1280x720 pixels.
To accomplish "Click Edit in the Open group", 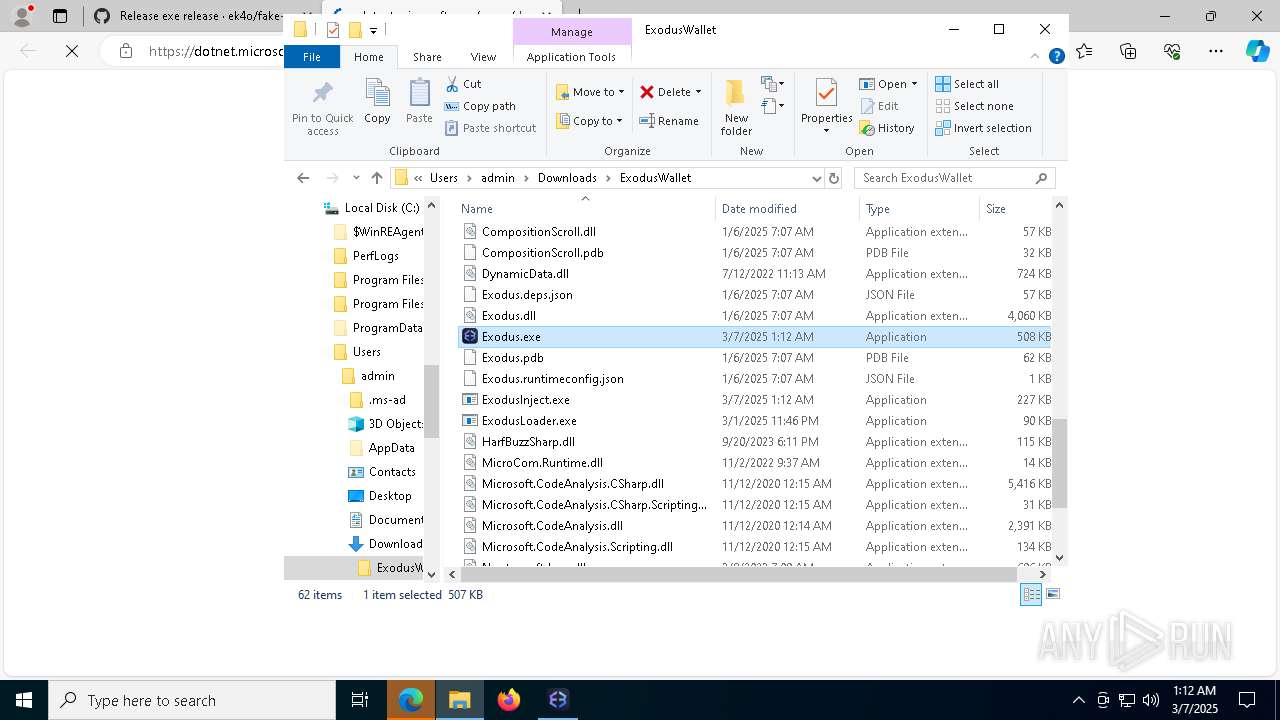I will pyautogui.click(x=879, y=106).
